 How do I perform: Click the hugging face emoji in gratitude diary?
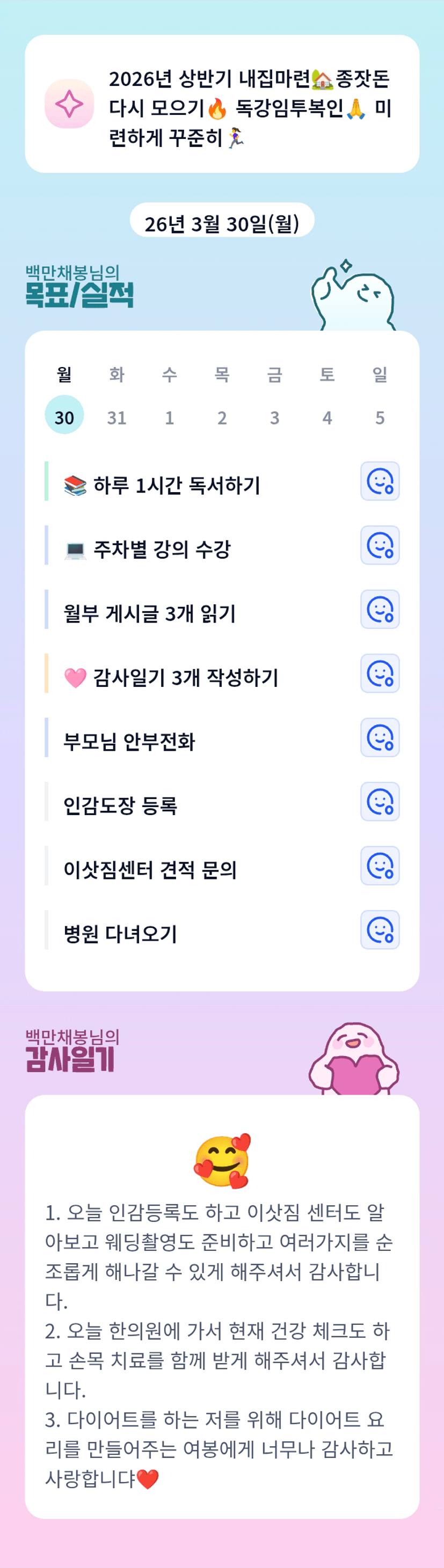coord(222,1160)
